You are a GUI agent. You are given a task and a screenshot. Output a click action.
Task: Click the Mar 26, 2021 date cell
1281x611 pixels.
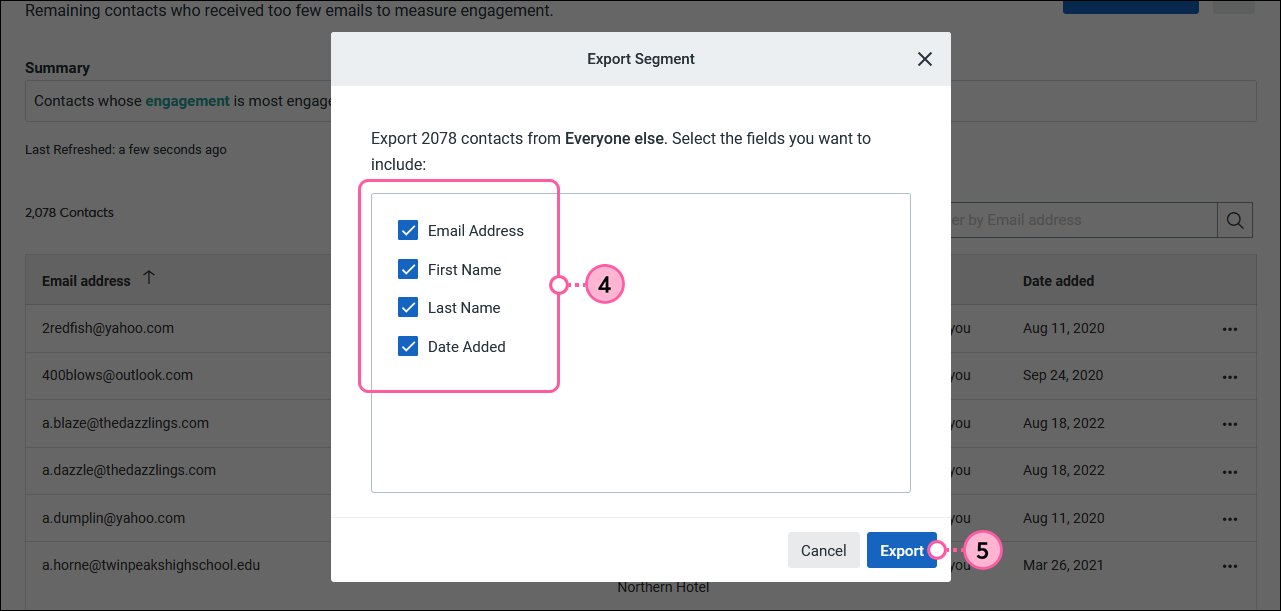[1063, 565]
